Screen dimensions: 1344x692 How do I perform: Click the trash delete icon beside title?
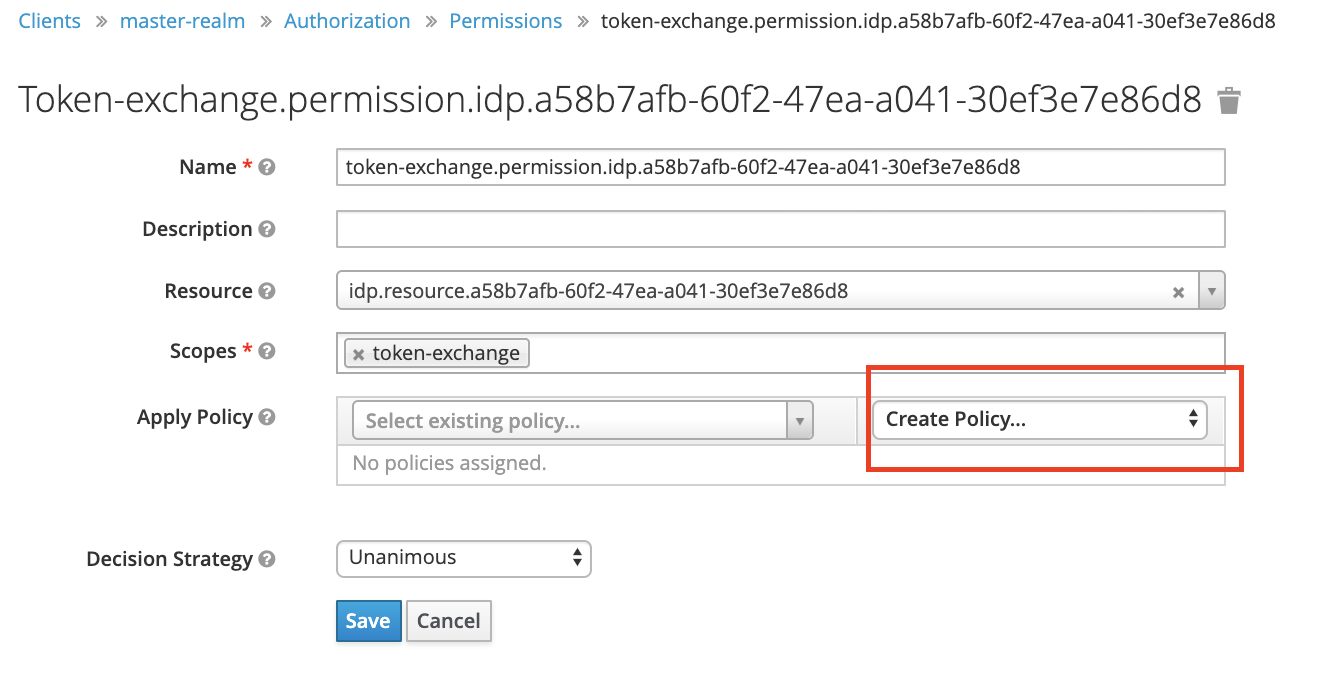pyautogui.click(x=1228, y=101)
